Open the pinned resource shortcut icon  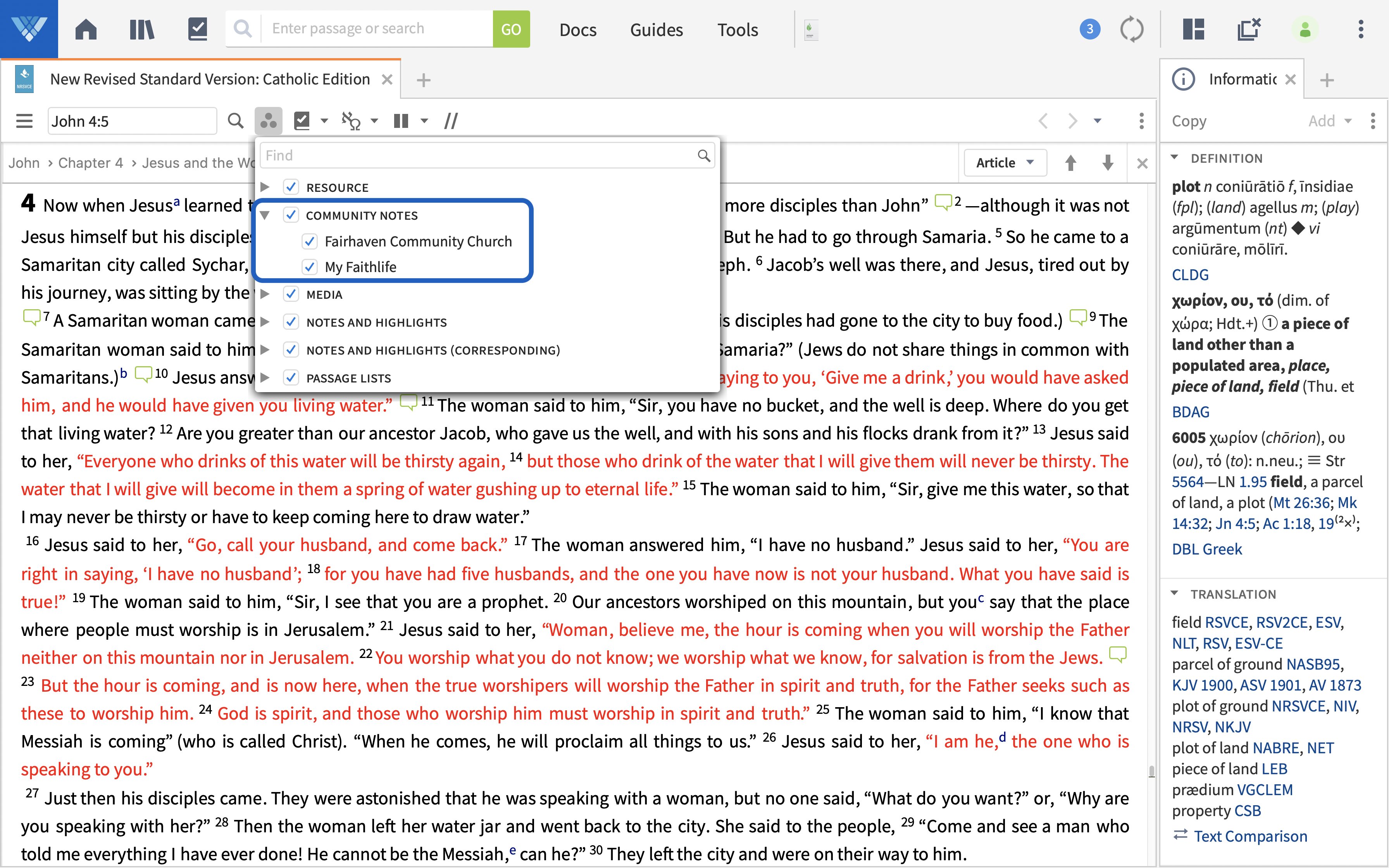pos(810,29)
